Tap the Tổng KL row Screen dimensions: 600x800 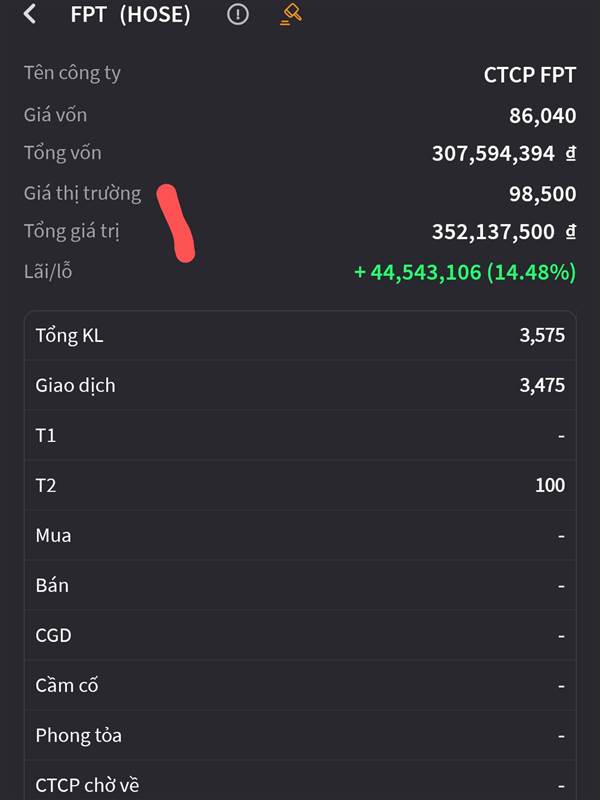(x=300, y=335)
